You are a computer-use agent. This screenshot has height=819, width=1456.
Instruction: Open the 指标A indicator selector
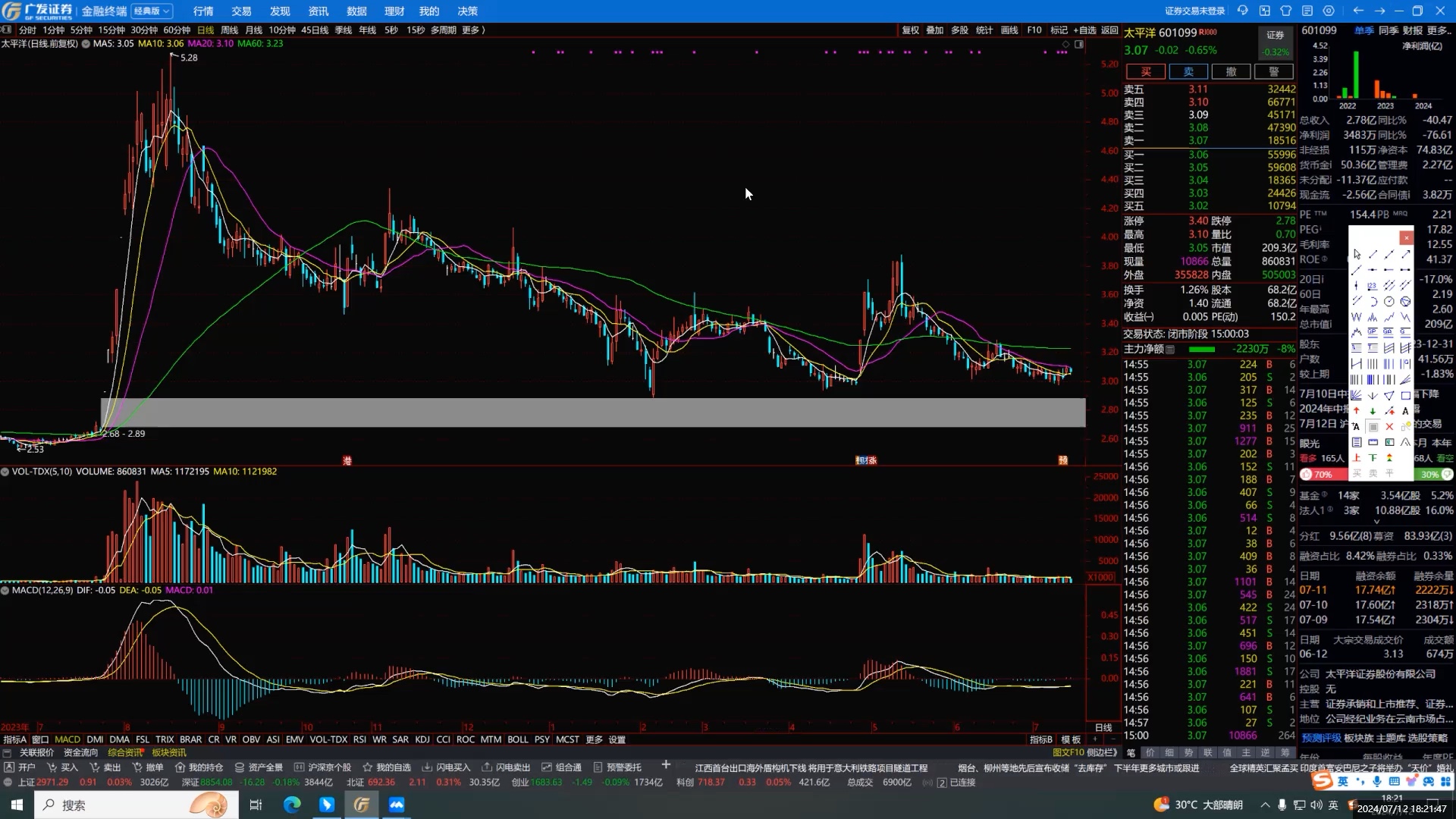click(x=14, y=739)
